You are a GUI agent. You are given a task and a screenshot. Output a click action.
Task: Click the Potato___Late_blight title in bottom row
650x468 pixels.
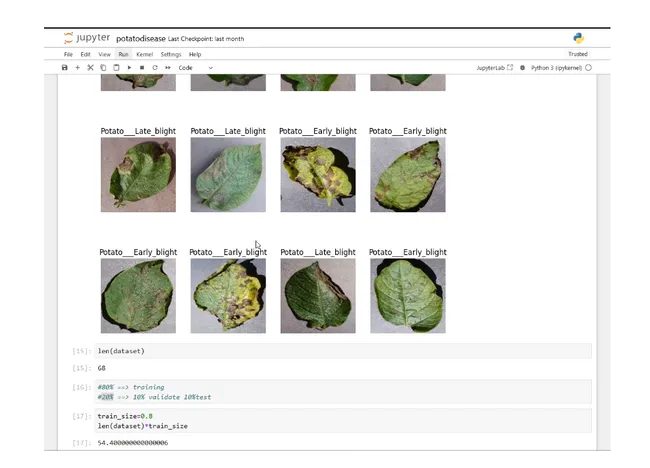(318, 252)
